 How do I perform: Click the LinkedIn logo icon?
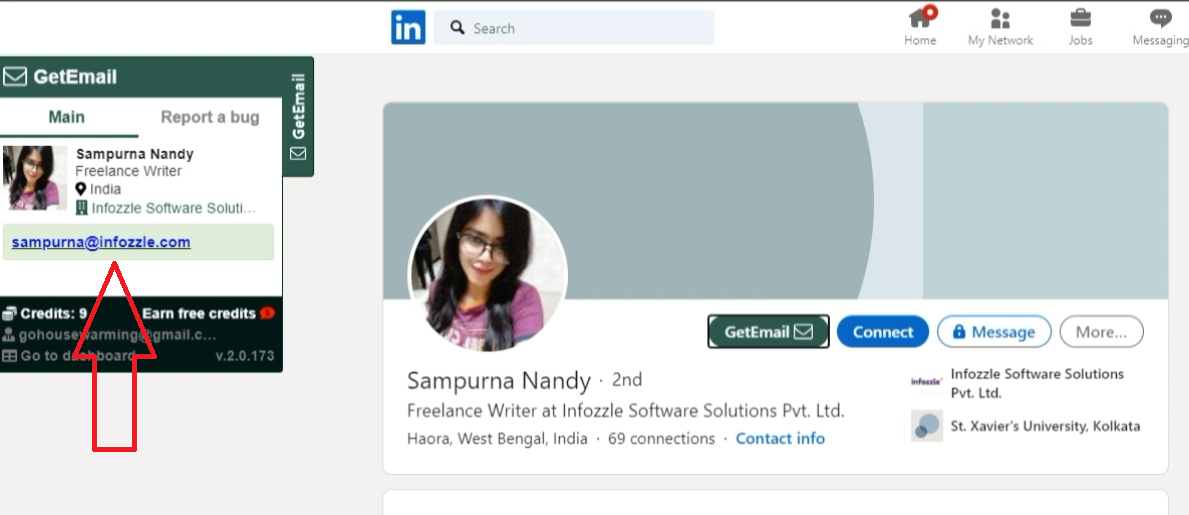[x=408, y=28]
